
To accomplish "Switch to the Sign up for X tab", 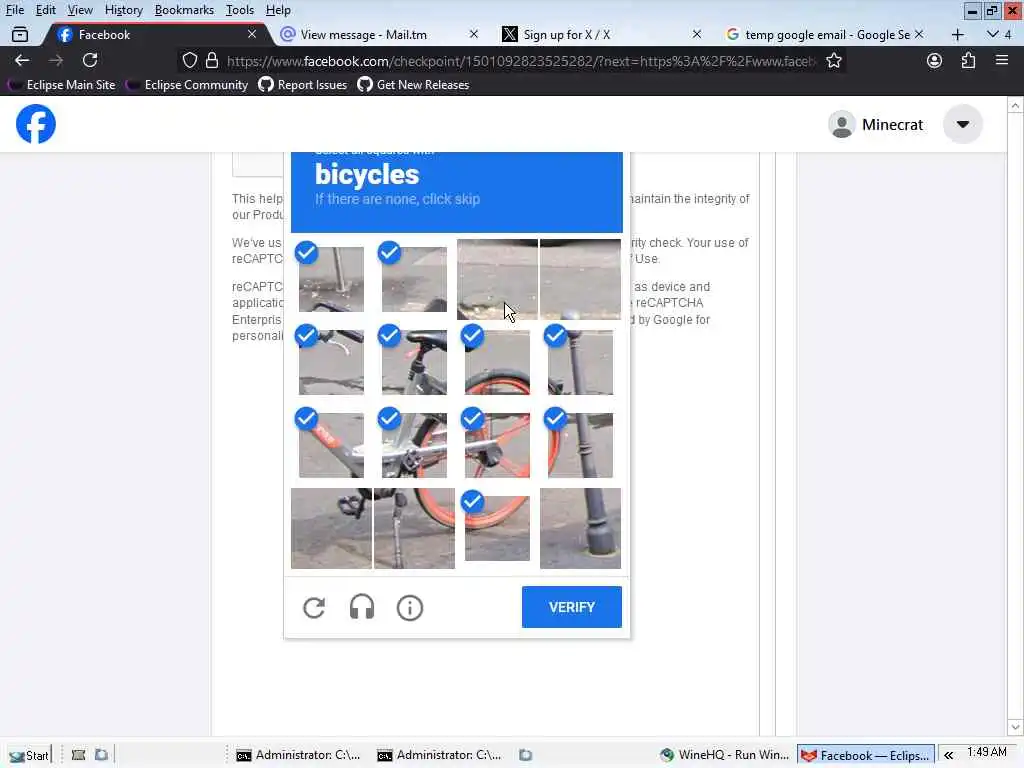I will point(601,35).
